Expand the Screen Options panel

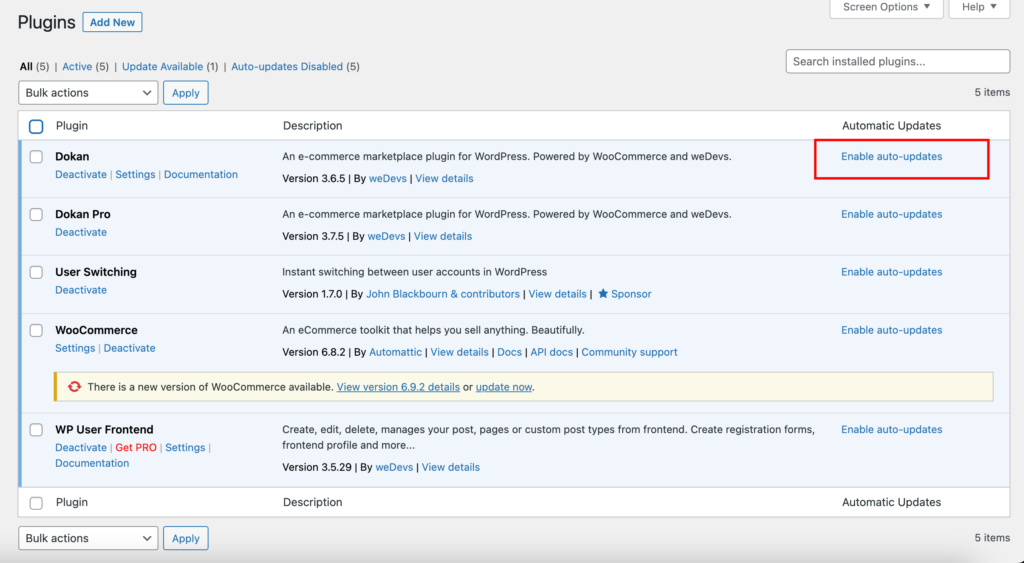coord(886,7)
